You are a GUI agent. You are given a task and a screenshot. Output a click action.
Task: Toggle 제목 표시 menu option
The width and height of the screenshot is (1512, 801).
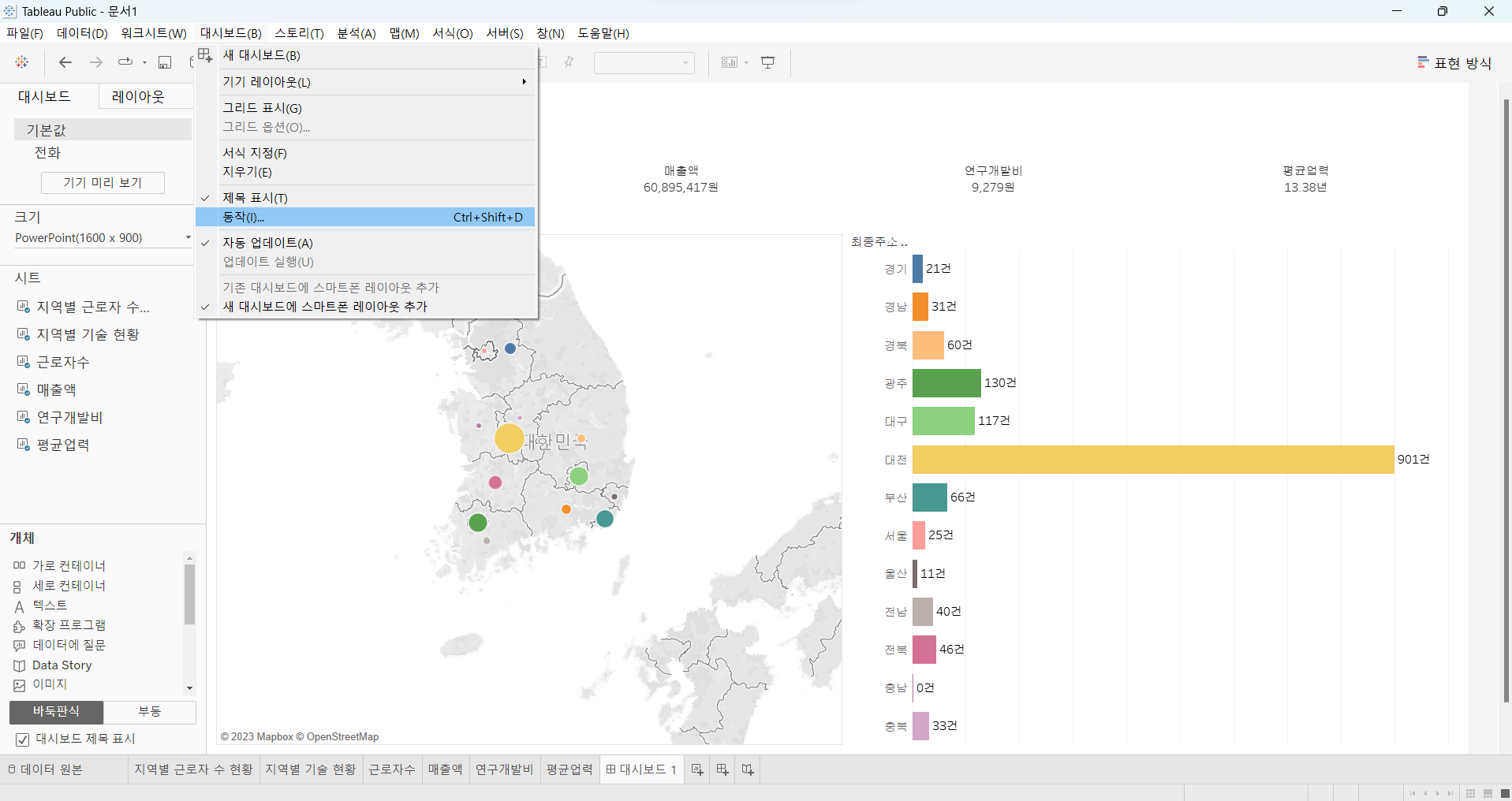pyautogui.click(x=367, y=198)
